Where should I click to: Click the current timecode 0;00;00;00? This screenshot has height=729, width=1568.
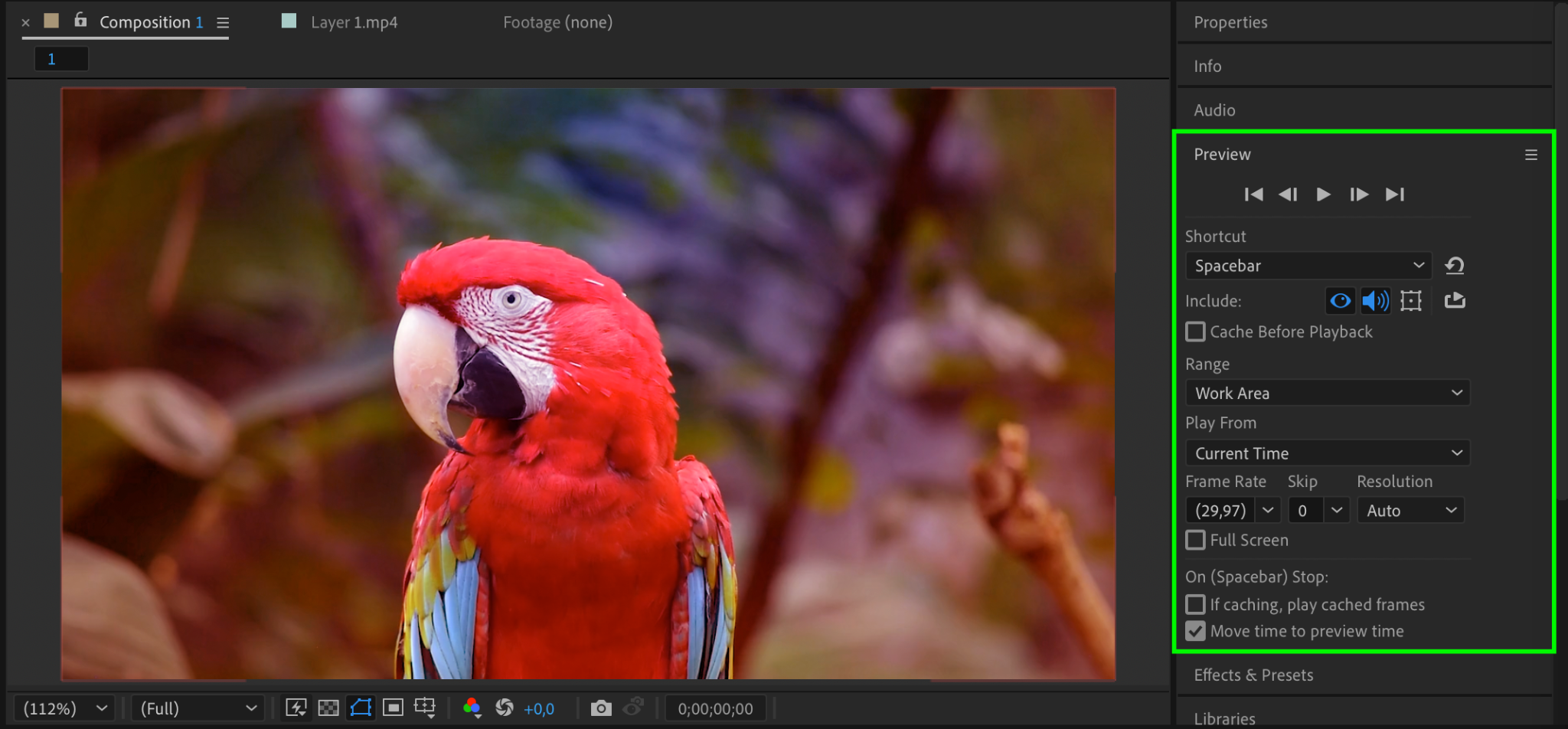coord(715,709)
